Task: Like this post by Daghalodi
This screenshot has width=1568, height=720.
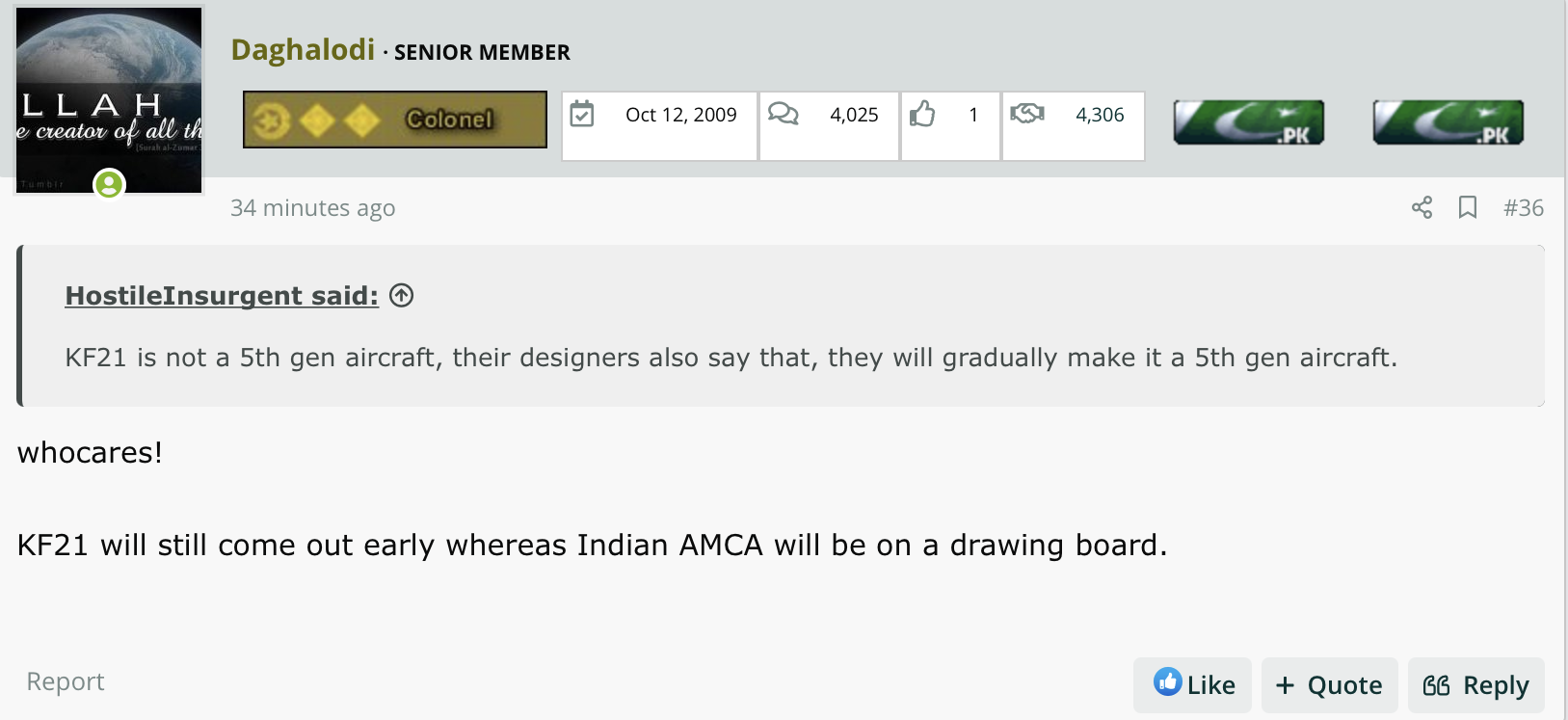Action: [1193, 685]
